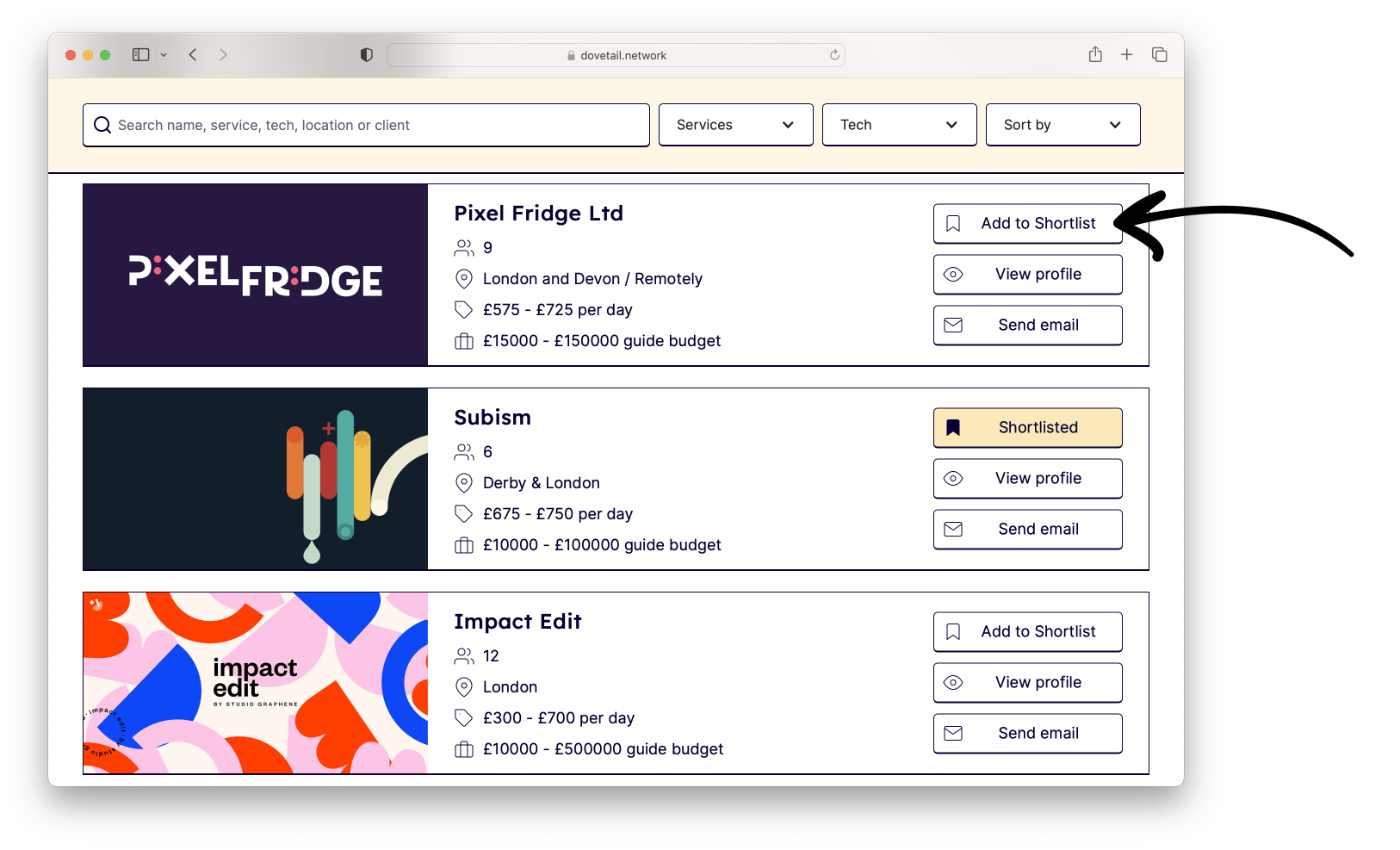
Task: Add Pixel Fridge Ltd to shortlist
Action: [x=1027, y=223]
